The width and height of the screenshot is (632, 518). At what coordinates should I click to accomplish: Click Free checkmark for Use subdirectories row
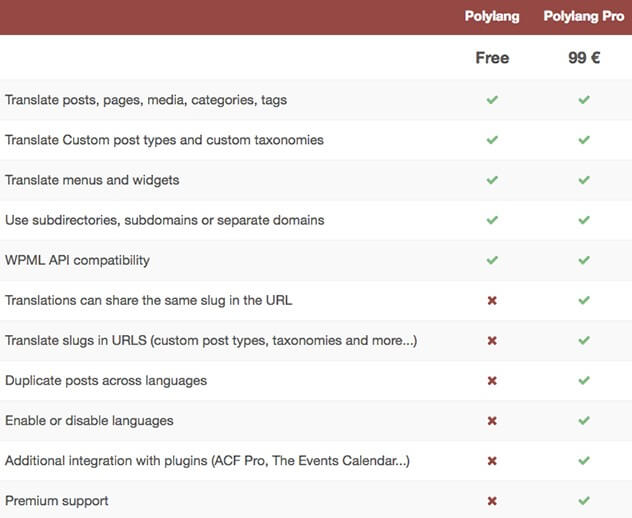click(x=492, y=220)
